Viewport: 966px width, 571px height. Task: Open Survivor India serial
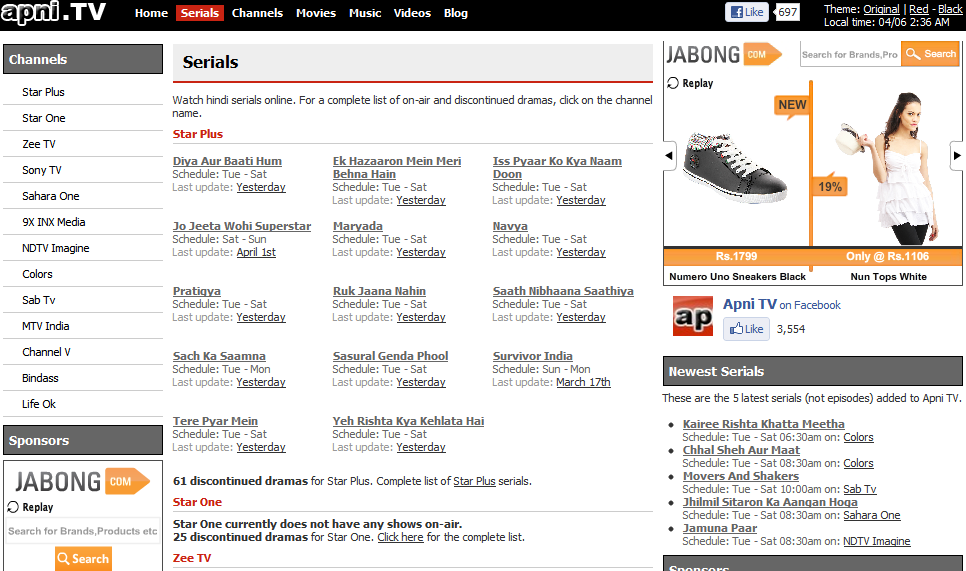(532, 356)
